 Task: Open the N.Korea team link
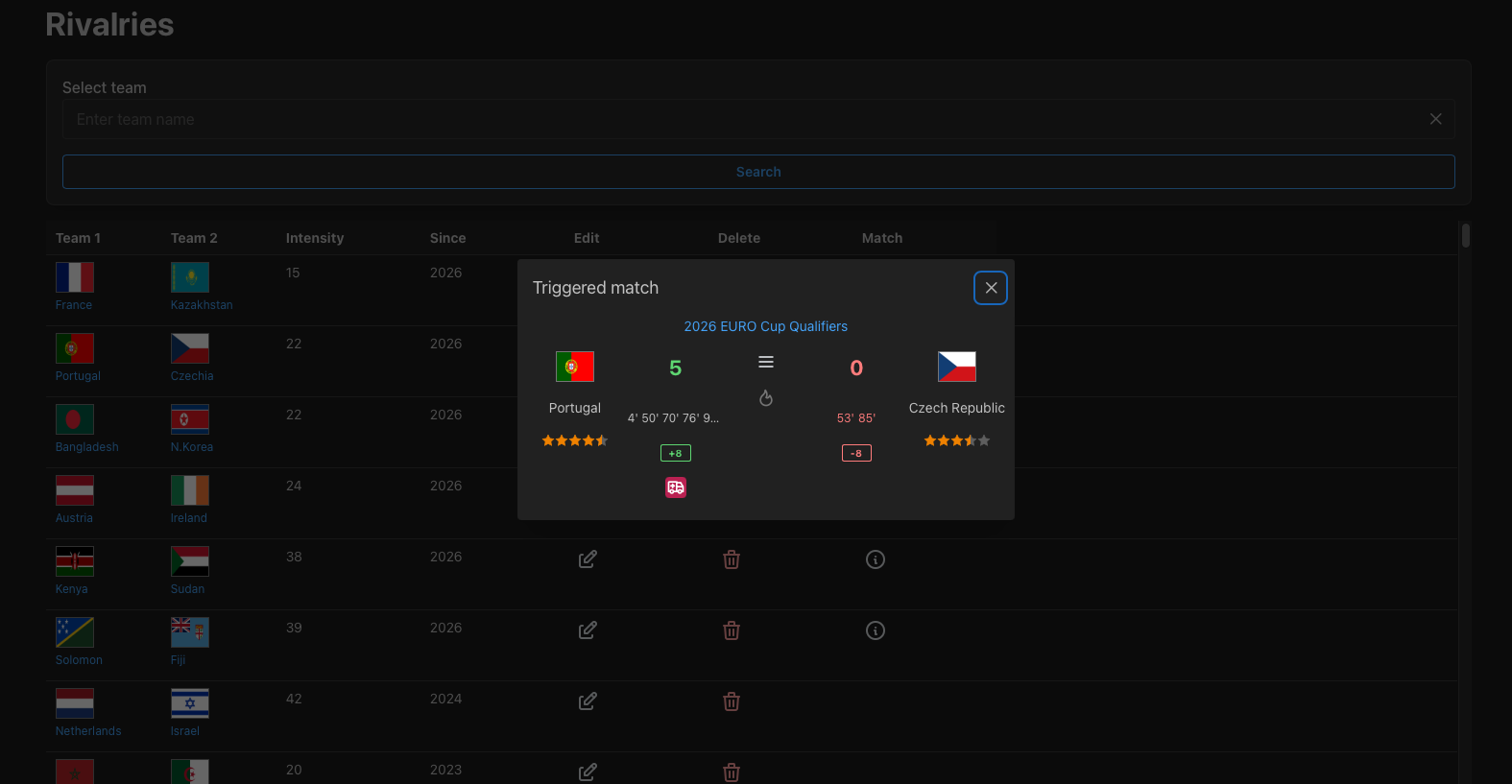[x=192, y=447]
